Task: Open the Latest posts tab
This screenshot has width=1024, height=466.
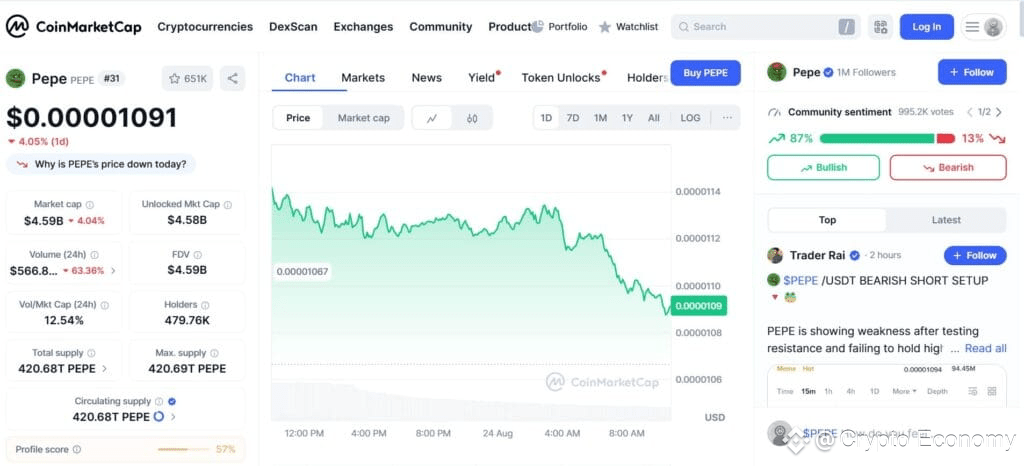Action: [x=946, y=220]
